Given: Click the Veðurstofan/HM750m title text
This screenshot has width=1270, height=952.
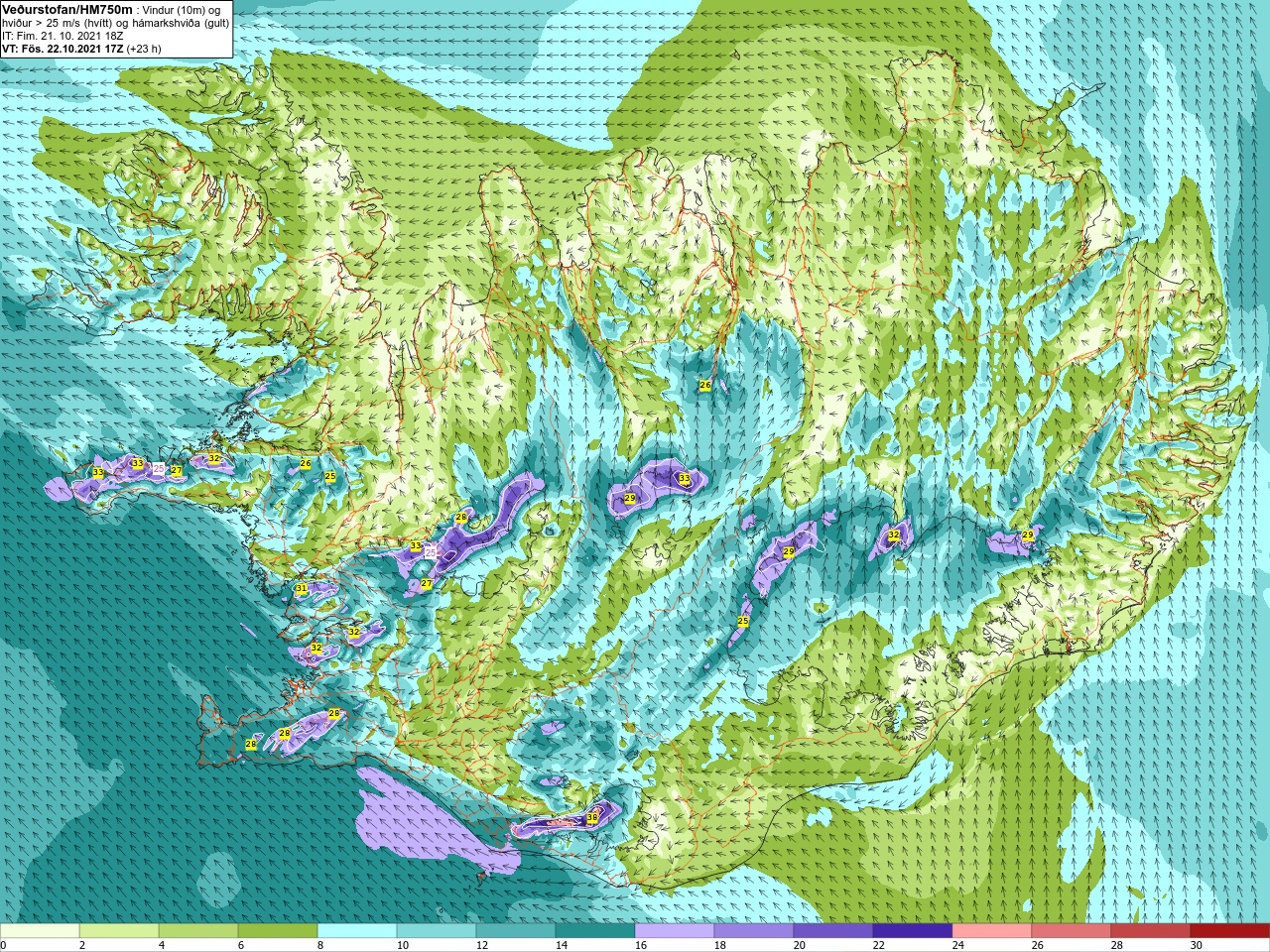Looking at the screenshot, I should pyautogui.click(x=66, y=9).
